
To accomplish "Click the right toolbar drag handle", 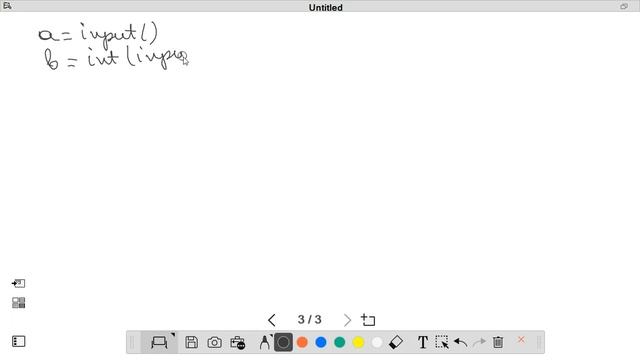I will (539, 342).
